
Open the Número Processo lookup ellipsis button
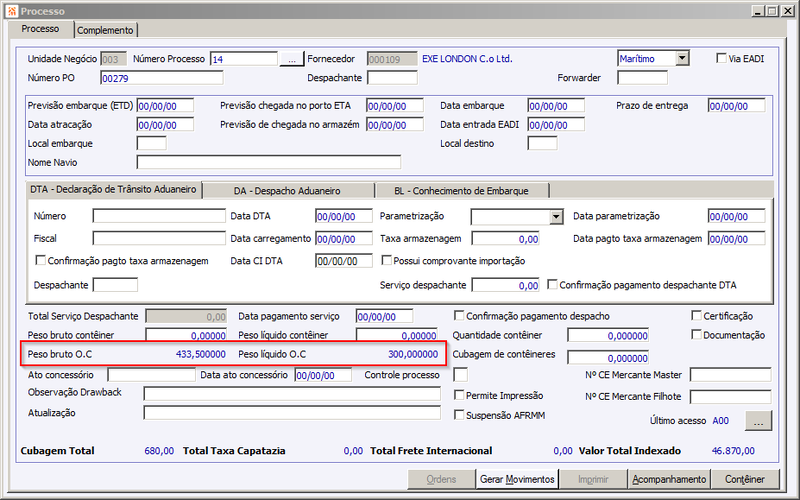tap(292, 59)
